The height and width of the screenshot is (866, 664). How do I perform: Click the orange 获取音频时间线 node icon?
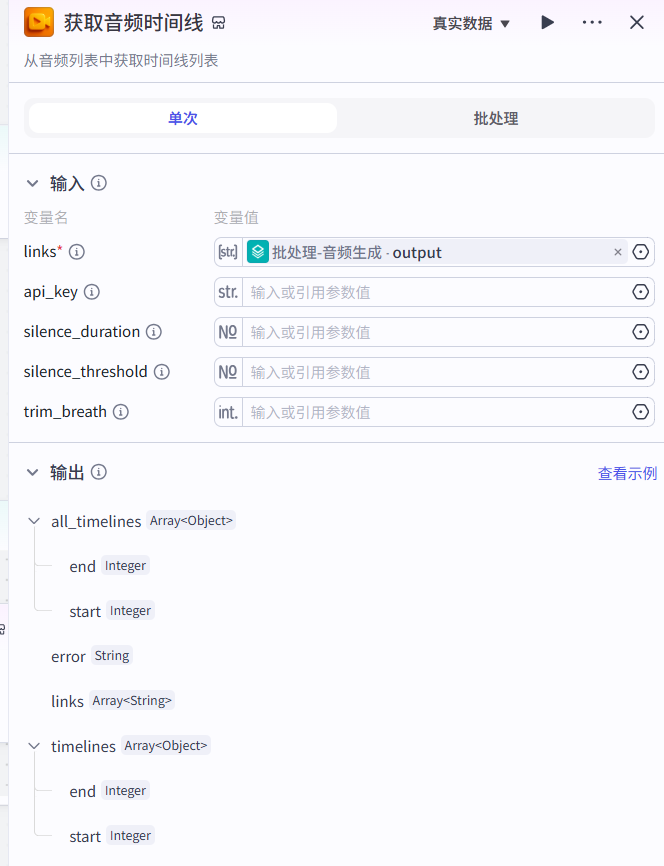coord(39,22)
